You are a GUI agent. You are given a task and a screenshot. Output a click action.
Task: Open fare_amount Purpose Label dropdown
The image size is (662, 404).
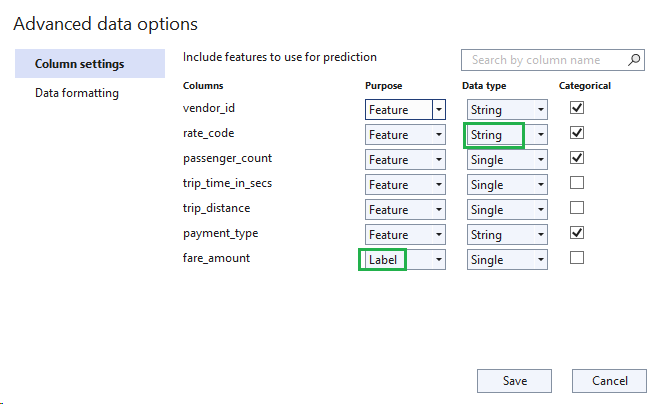pos(405,260)
